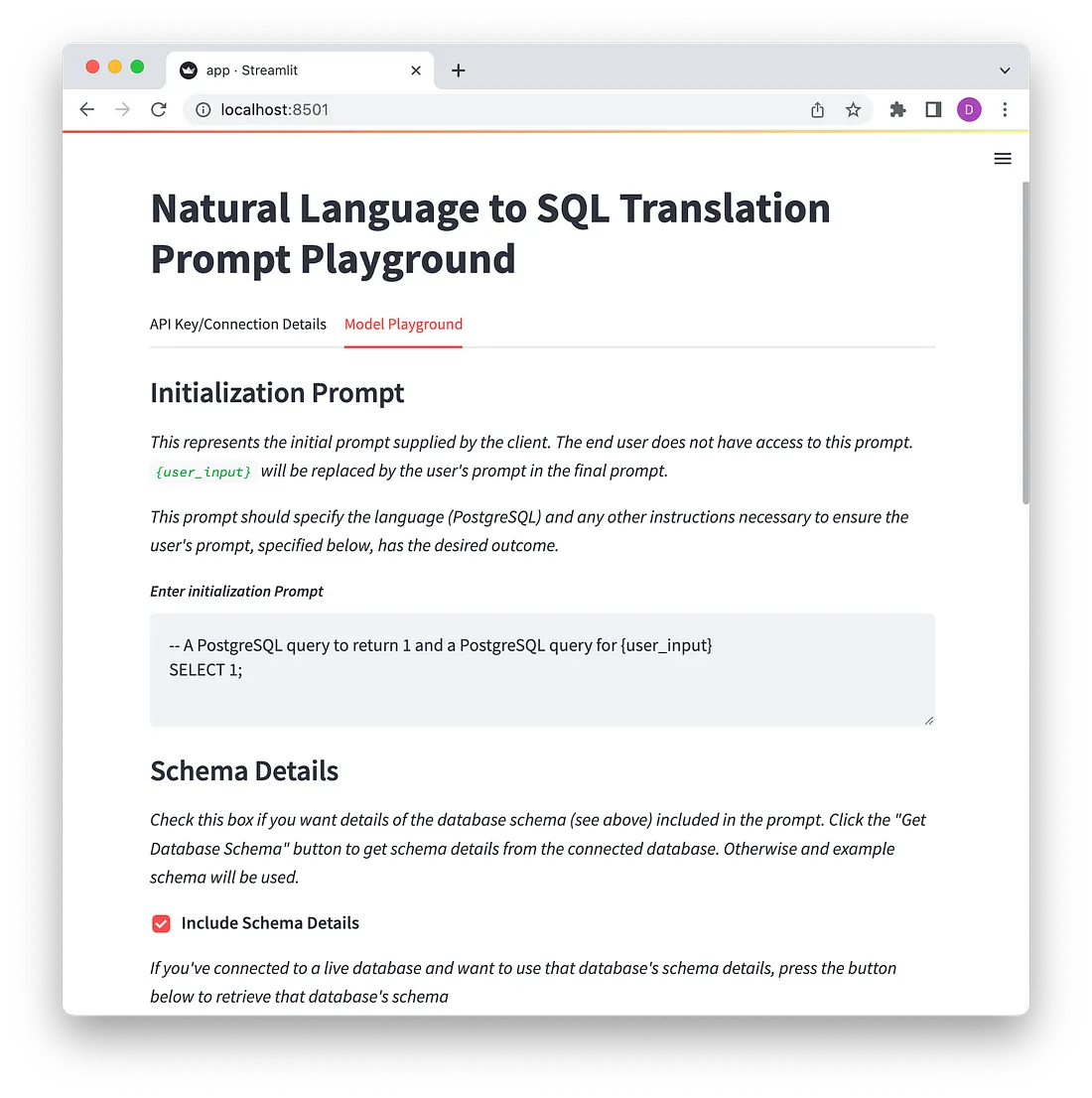Bookmark the page via the star icon
This screenshot has height=1098, width=1092.
[x=853, y=110]
